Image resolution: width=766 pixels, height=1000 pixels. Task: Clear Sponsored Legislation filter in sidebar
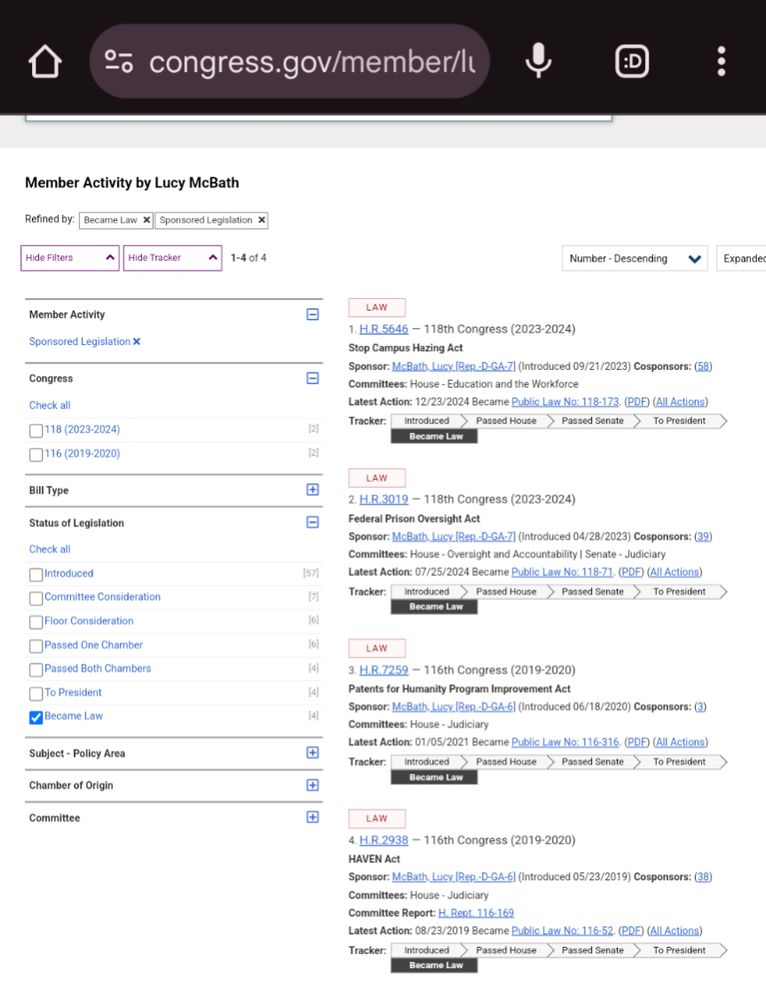(136, 342)
